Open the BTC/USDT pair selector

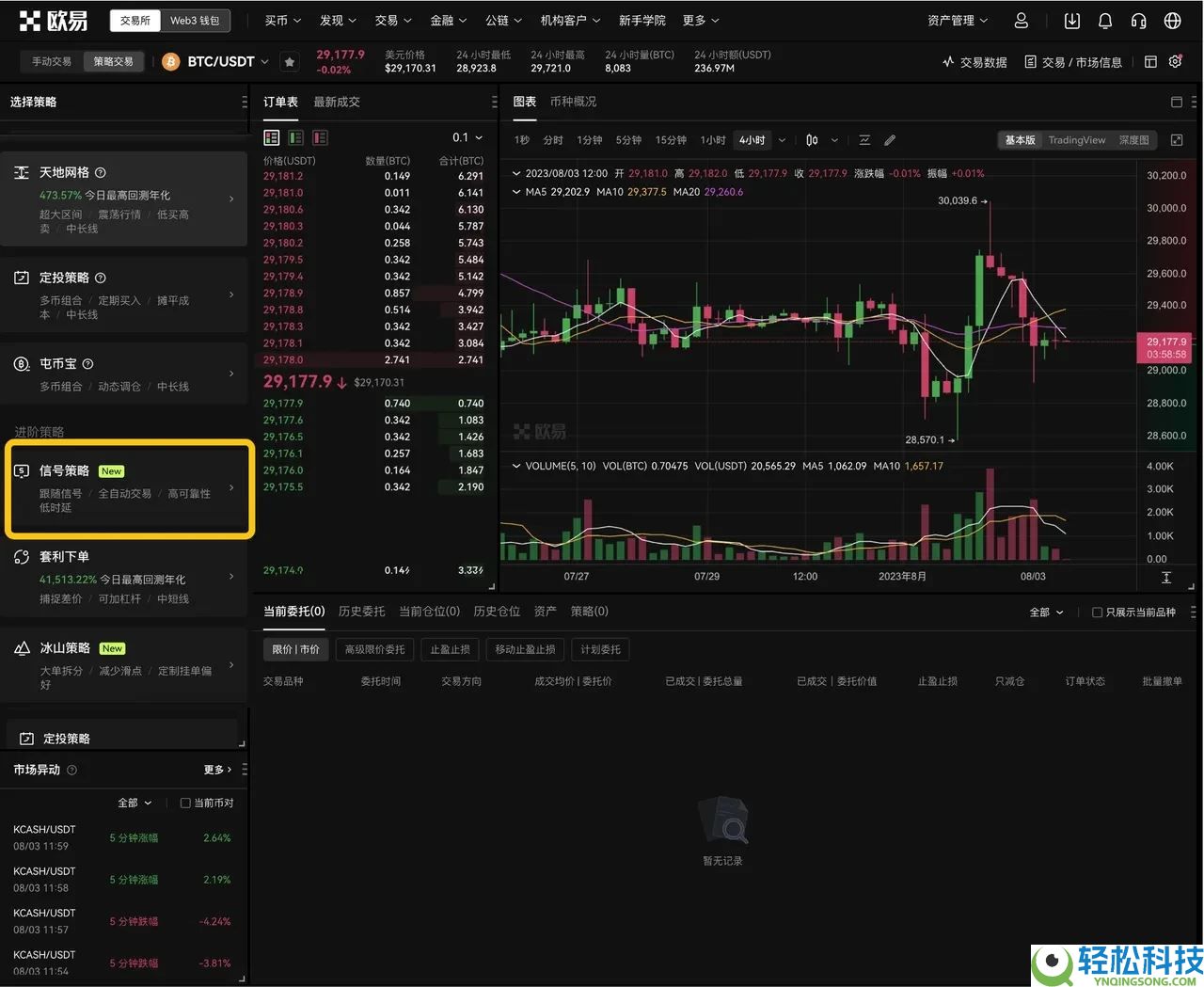[228, 62]
